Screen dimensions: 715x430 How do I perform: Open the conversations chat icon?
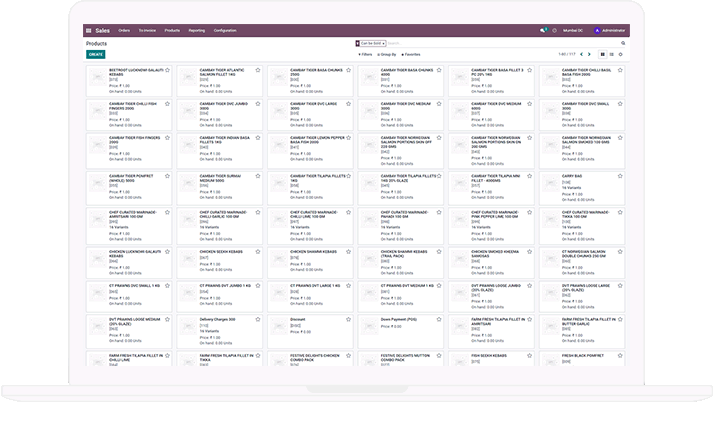[543, 31]
